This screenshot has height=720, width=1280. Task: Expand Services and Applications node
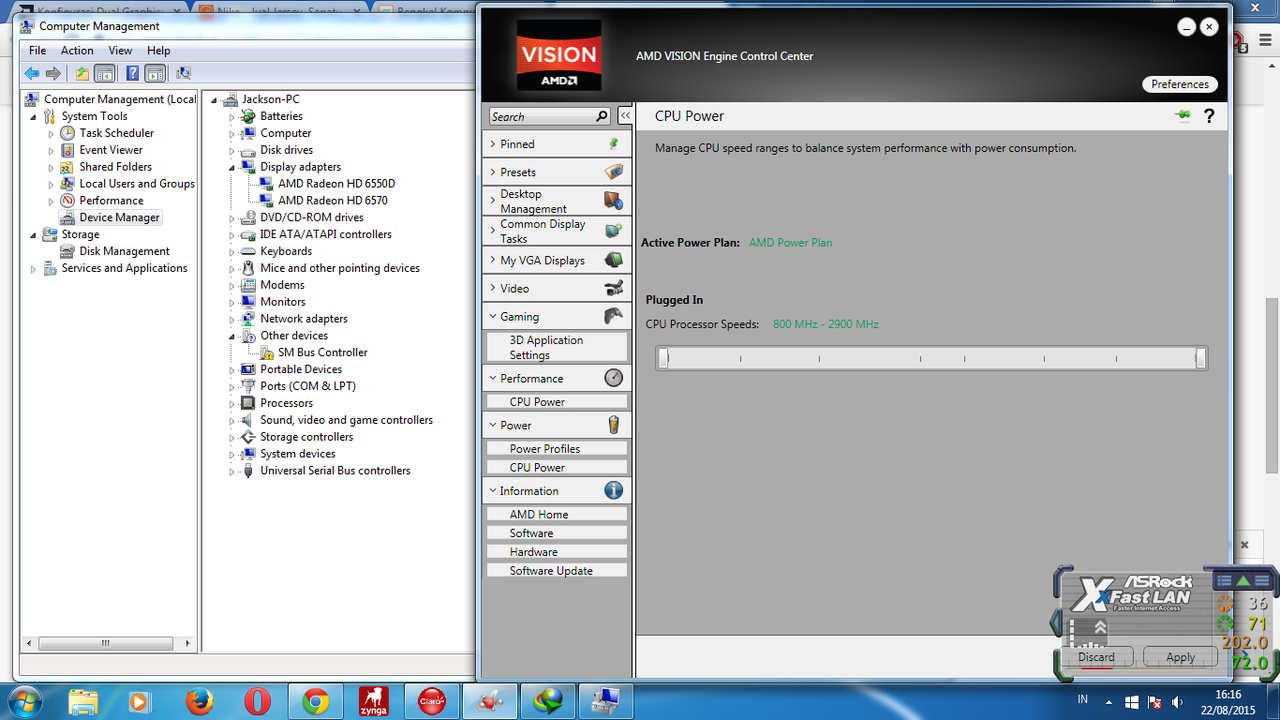point(33,269)
